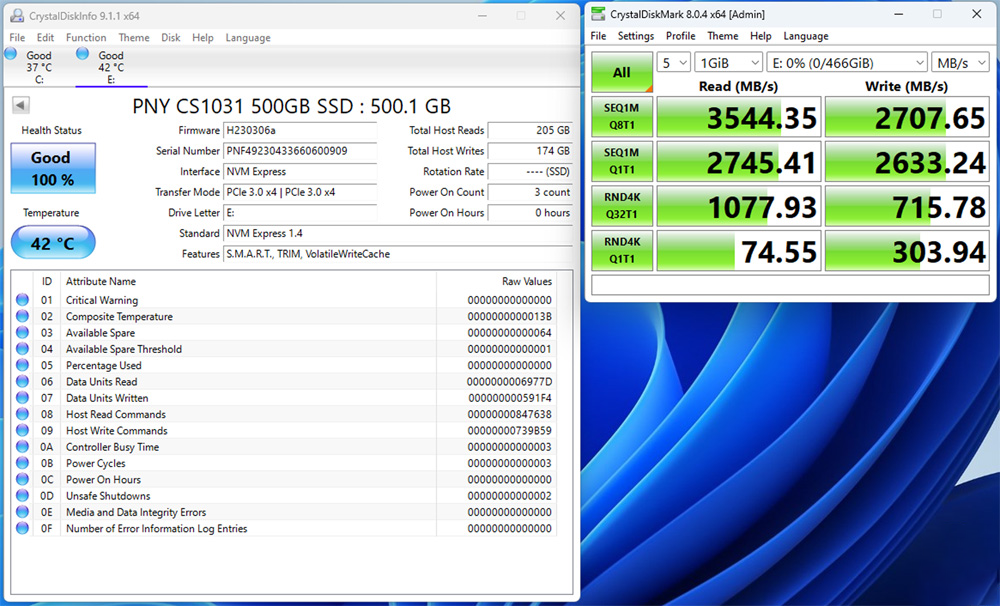Click status orb for Power On Hours row

point(22,478)
